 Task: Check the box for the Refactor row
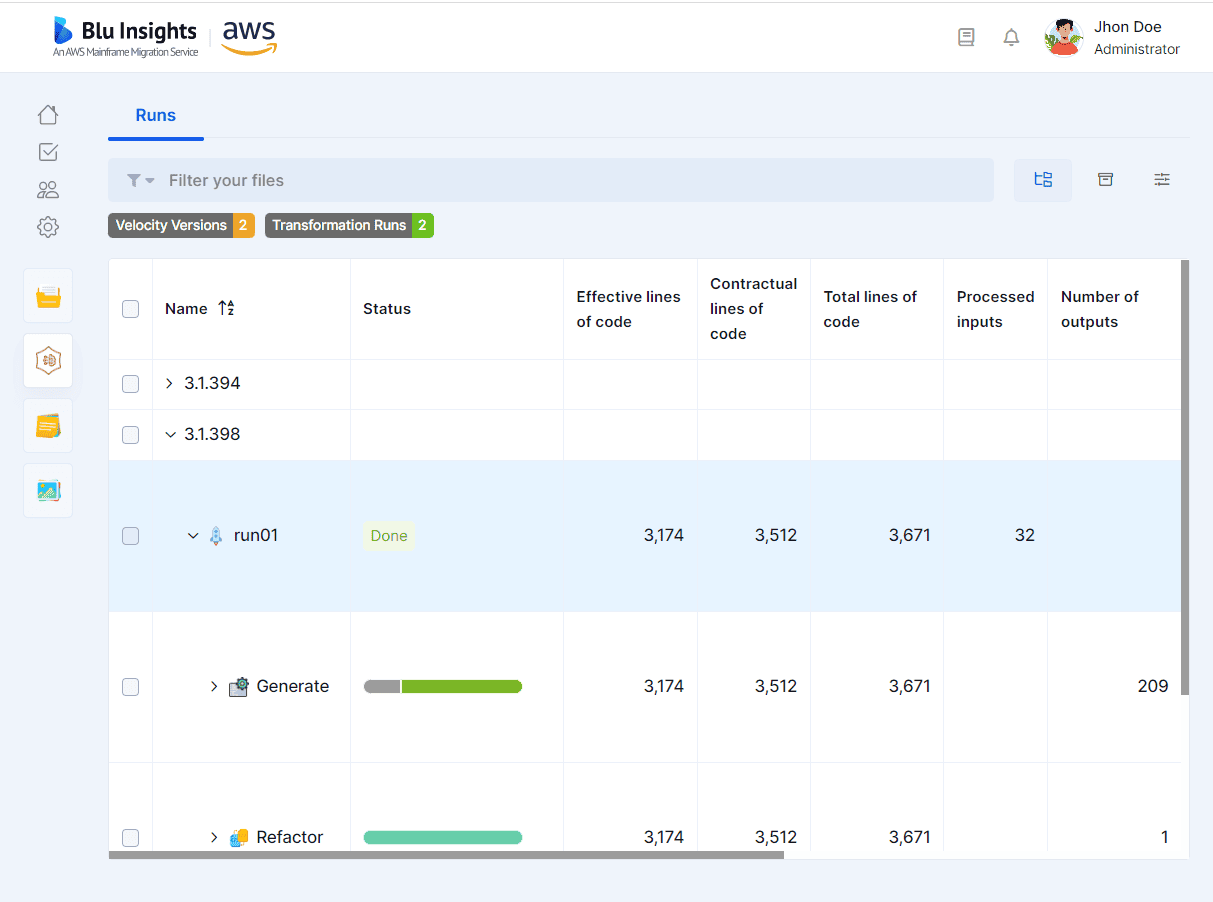[x=130, y=838]
